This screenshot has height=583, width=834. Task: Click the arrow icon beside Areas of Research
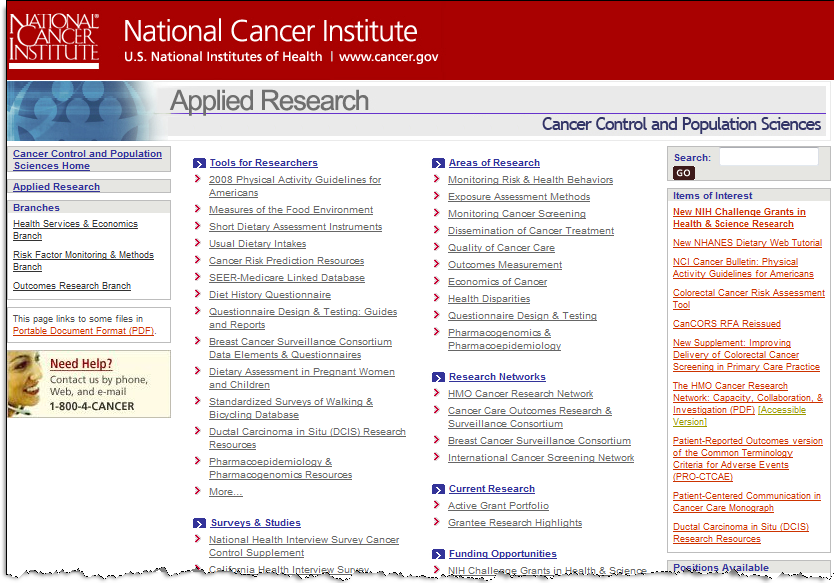point(439,163)
